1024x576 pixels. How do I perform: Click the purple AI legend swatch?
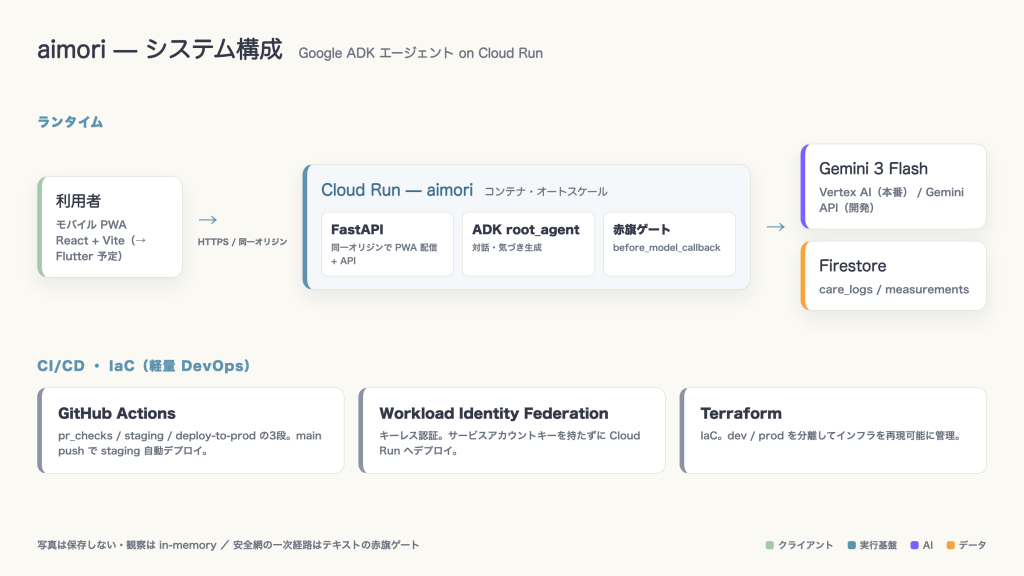point(915,545)
